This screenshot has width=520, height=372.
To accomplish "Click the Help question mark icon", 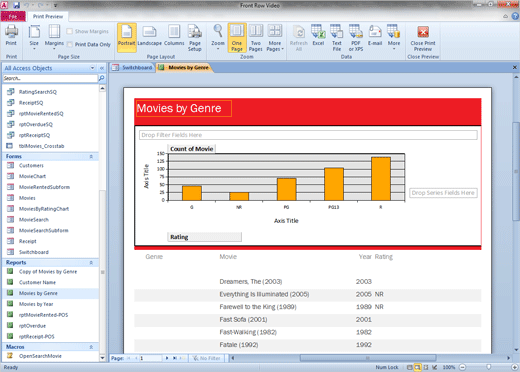I will coord(515,16).
